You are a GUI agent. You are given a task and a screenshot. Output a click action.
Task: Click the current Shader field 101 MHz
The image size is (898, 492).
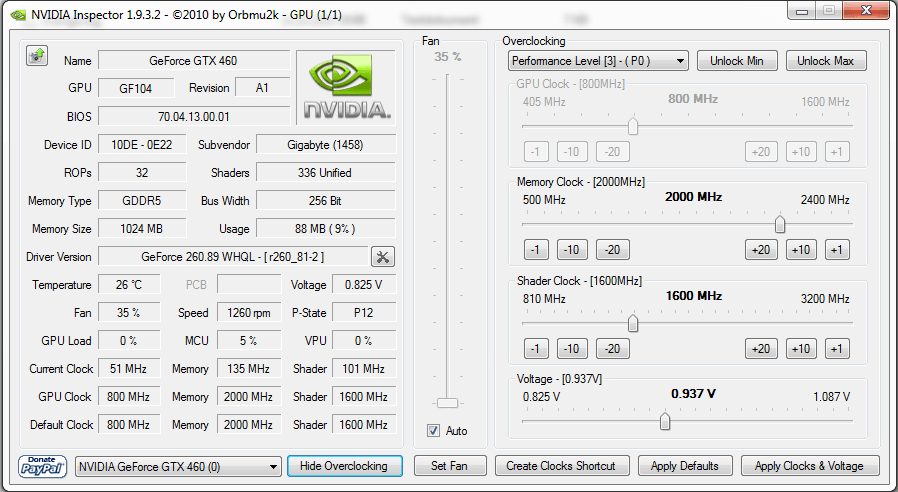[x=364, y=369]
